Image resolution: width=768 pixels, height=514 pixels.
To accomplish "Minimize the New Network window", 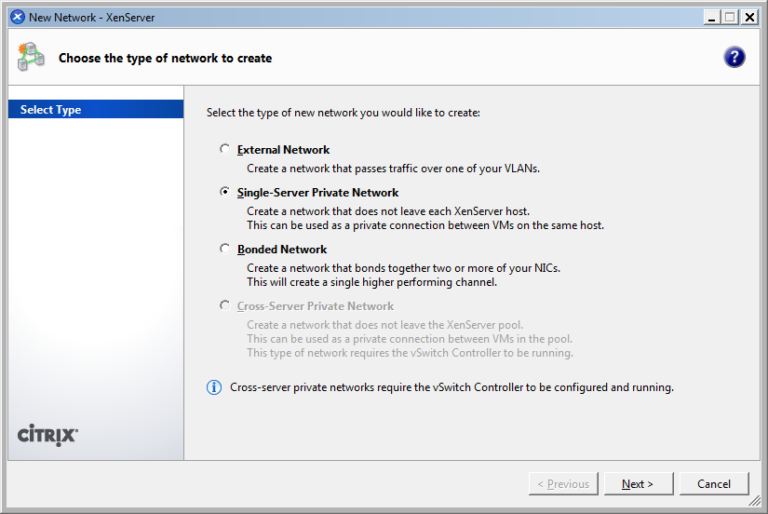I will [x=710, y=17].
